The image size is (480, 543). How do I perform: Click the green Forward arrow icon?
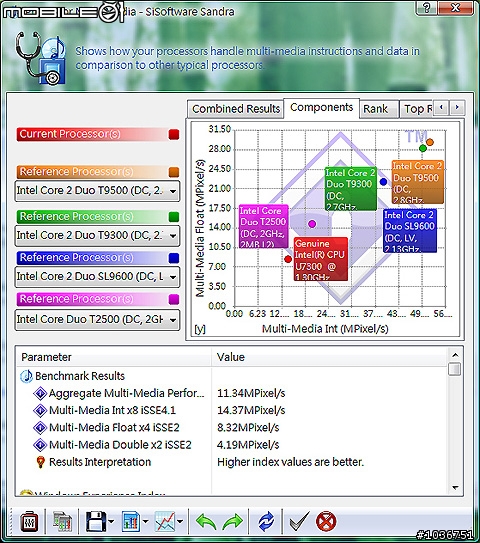[232, 522]
